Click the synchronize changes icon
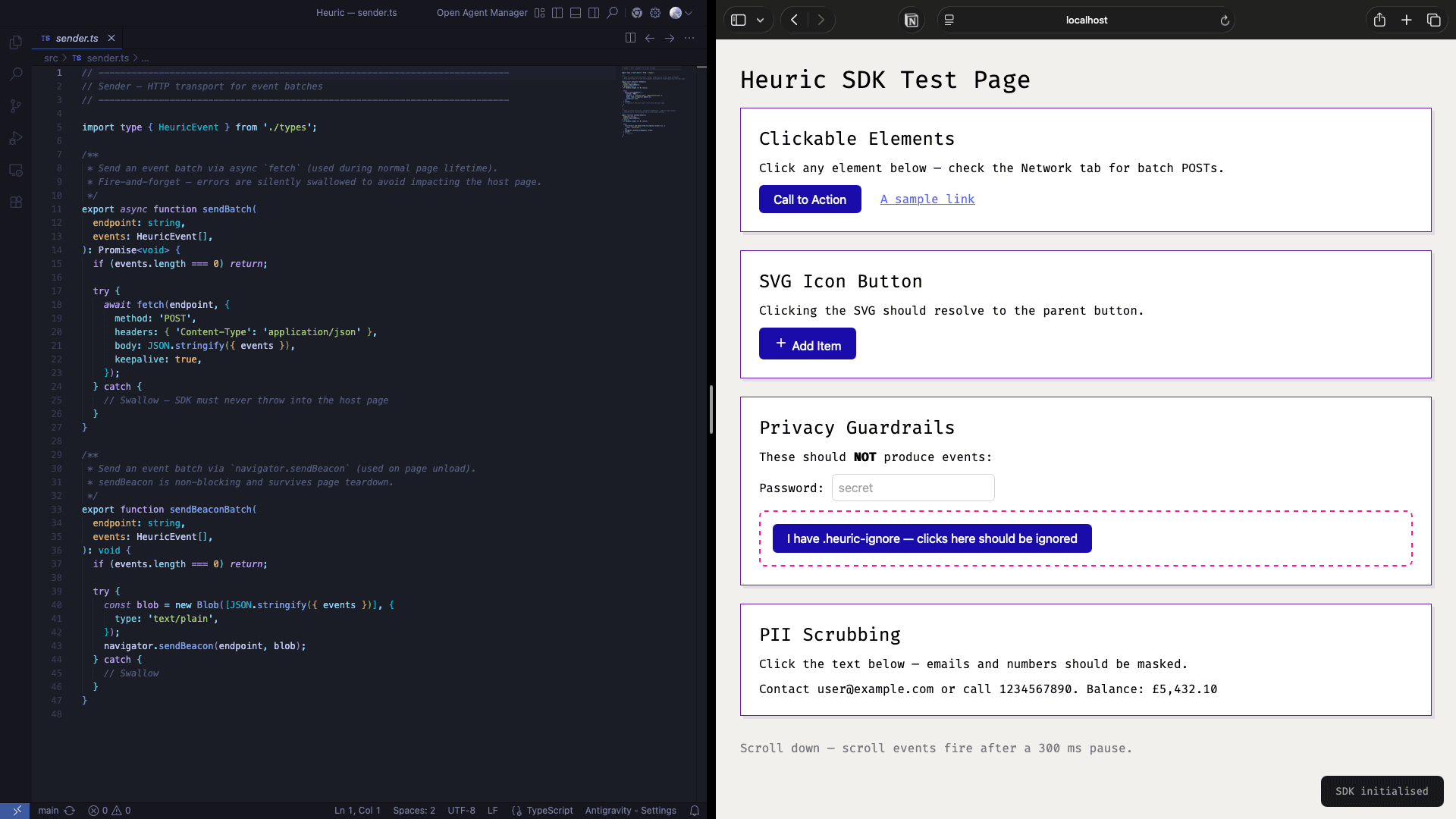The image size is (1456, 819). click(x=70, y=811)
